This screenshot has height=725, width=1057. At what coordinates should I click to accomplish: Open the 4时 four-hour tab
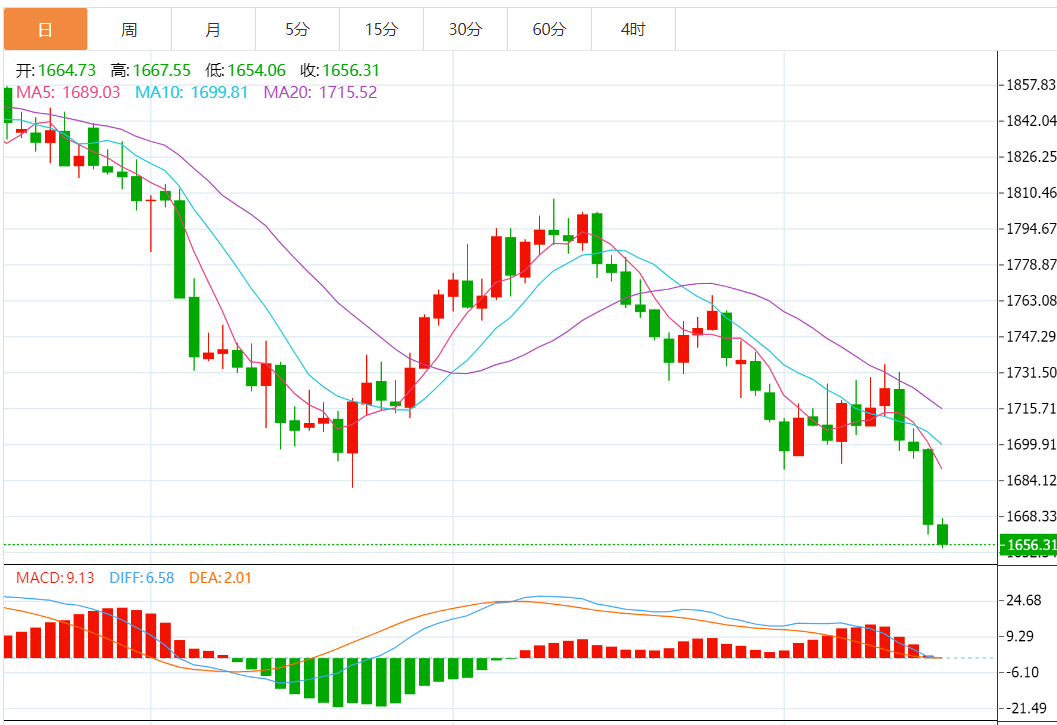[633, 29]
